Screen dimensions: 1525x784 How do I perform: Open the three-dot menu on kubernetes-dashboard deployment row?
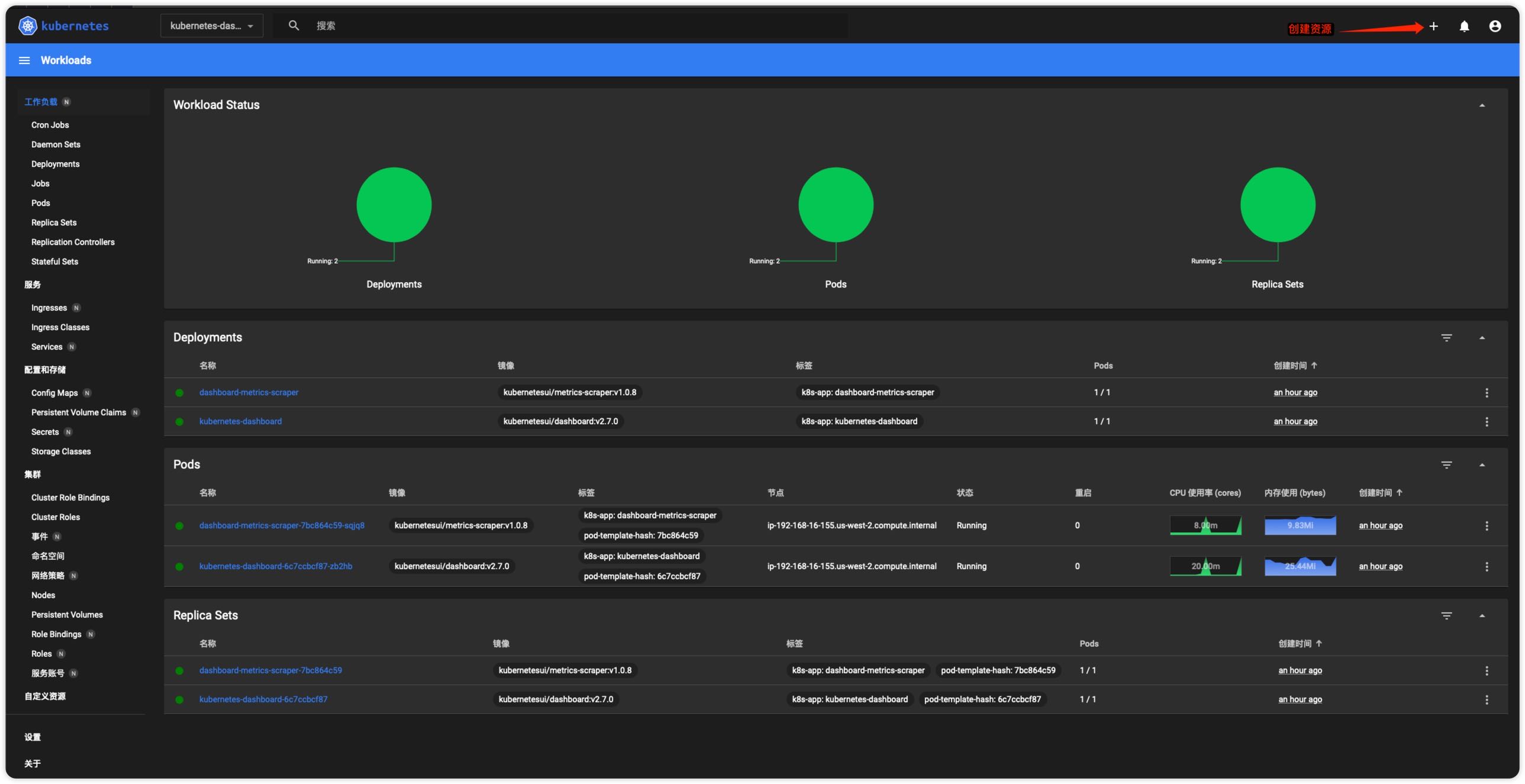1488,422
